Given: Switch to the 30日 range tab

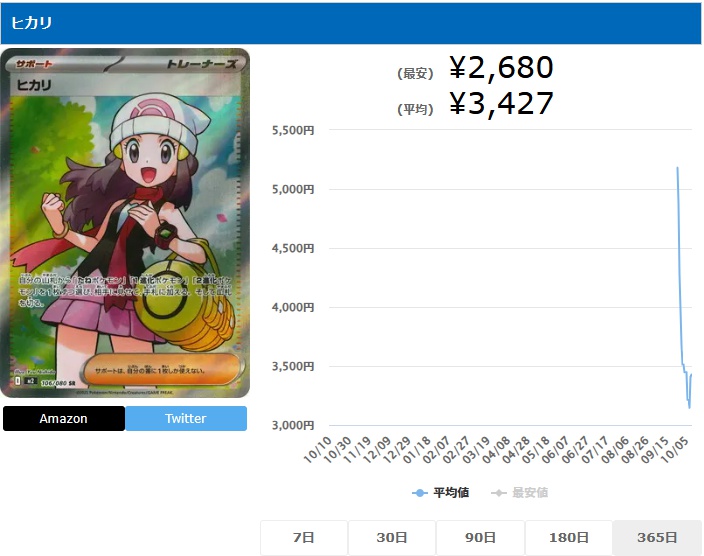Looking at the screenshot, I should click(392, 538).
